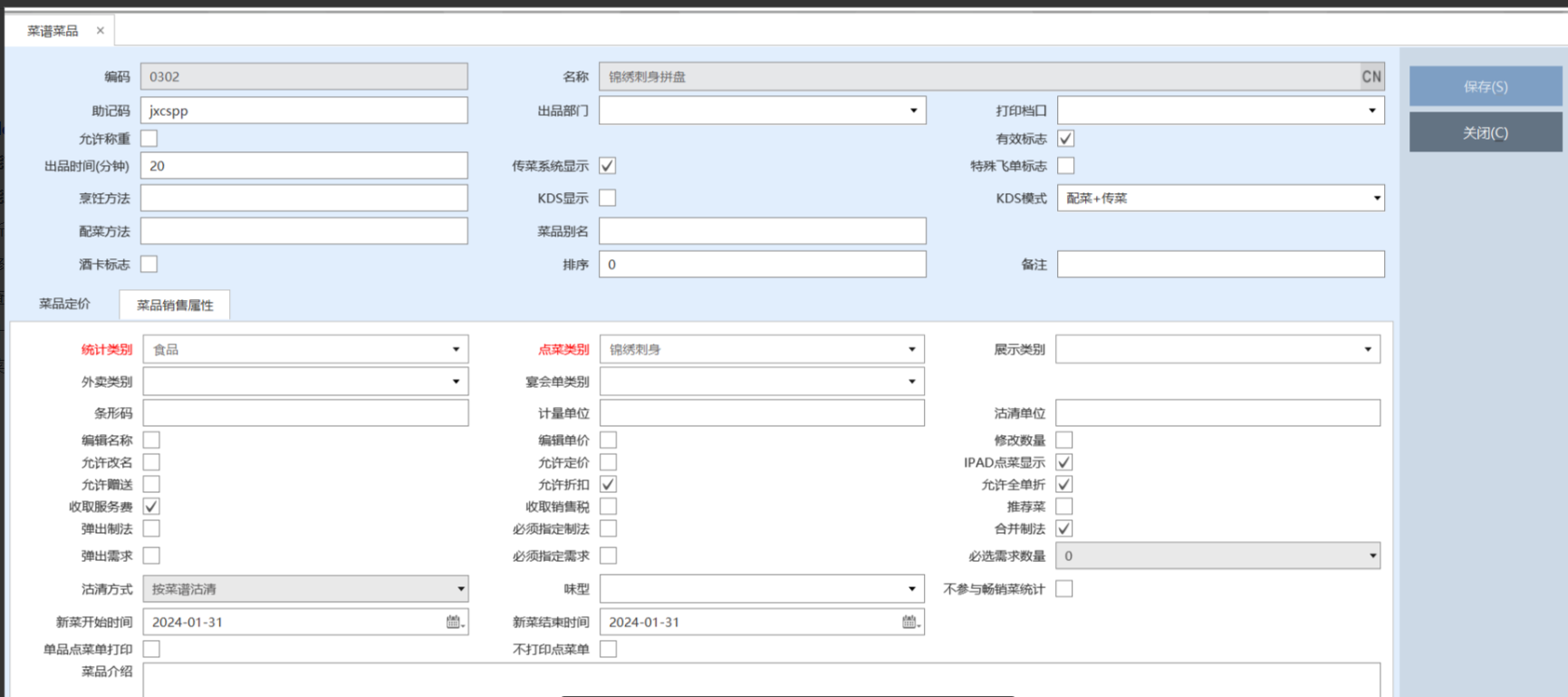Viewport: 1568px width, 697px height.
Task: Toggle the IPAD点菜显示 checkbox
Action: click(1064, 463)
